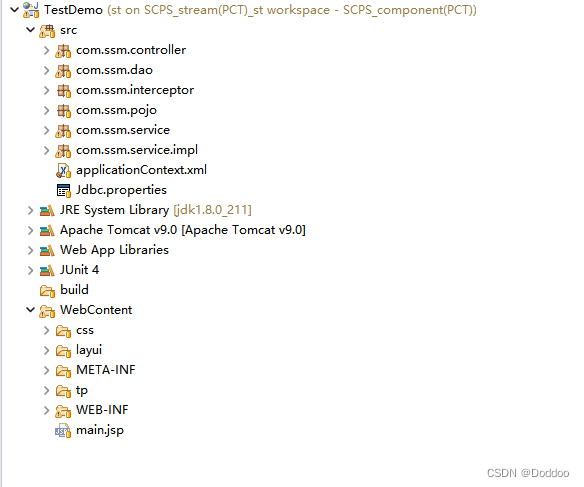Screen dimensions: 584x487
Task: Expand the tp folder
Action: [46, 390]
